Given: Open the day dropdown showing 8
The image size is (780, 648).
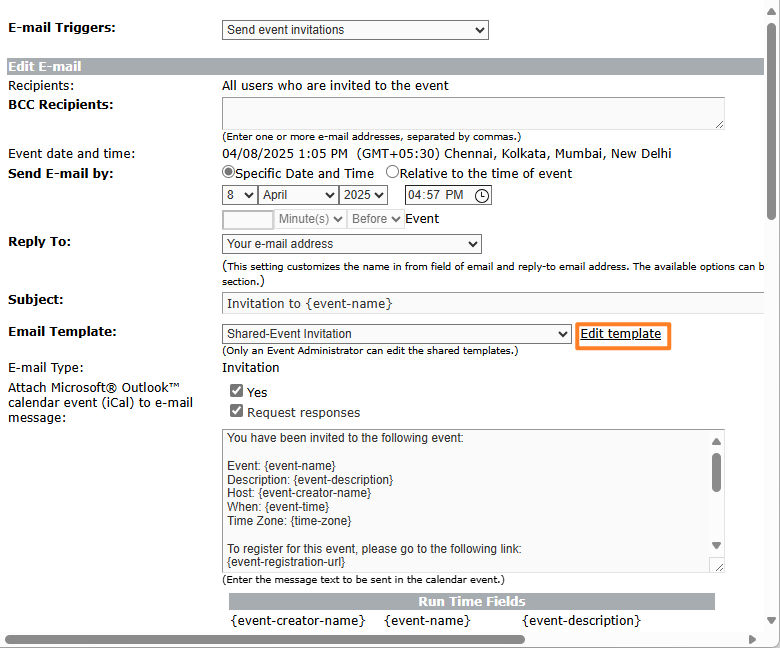Looking at the screenshot, I should pyautogui.click(x=240, y=195).
